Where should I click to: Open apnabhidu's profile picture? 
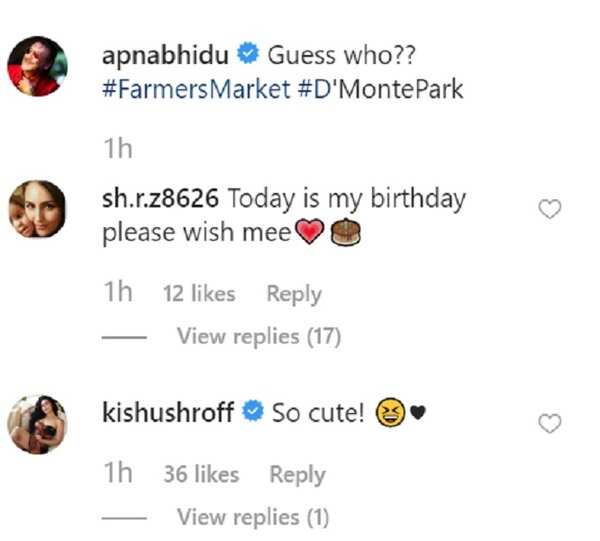pos(37,66)
